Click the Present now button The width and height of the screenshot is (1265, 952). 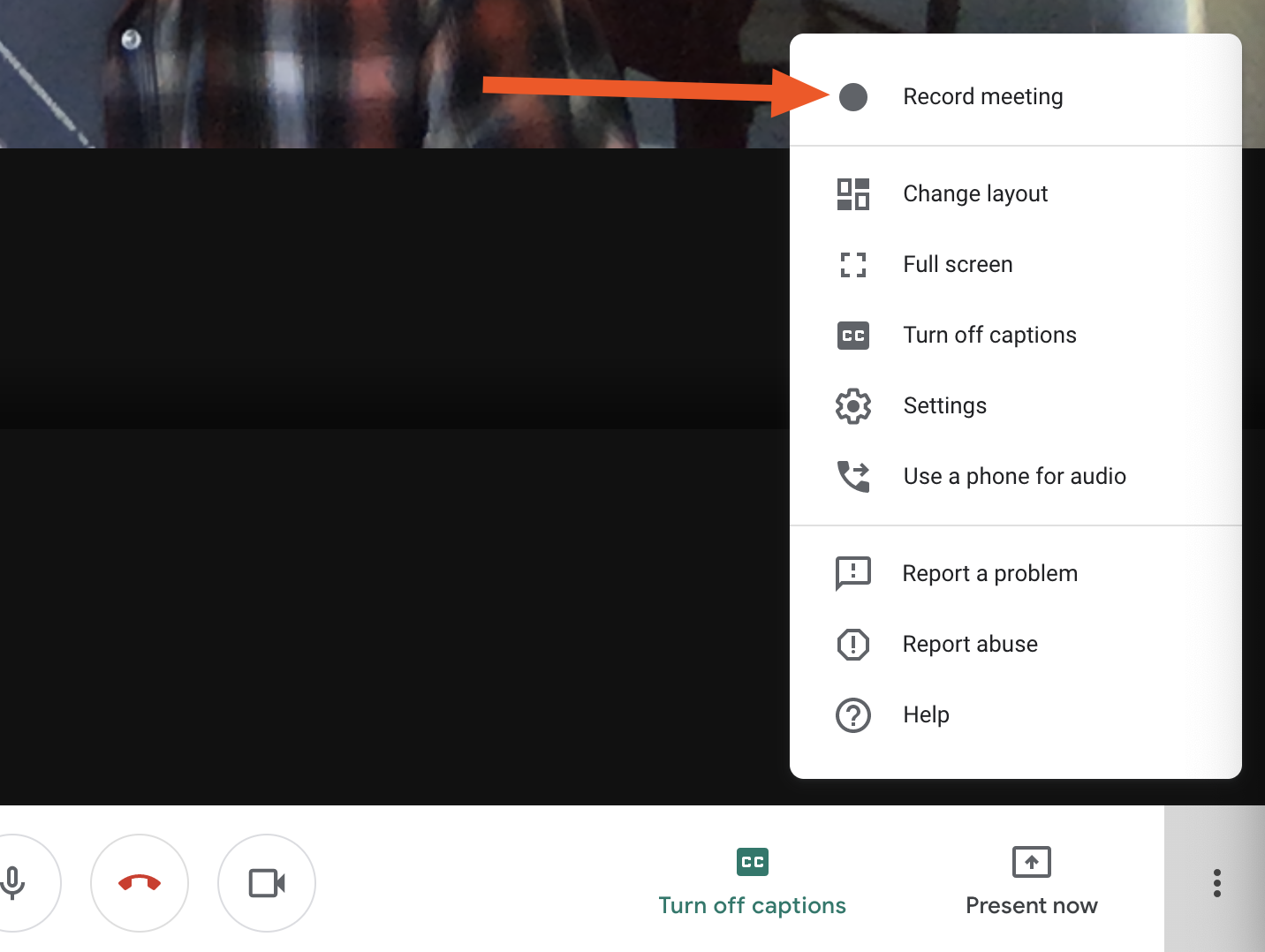click(1031, 881)
